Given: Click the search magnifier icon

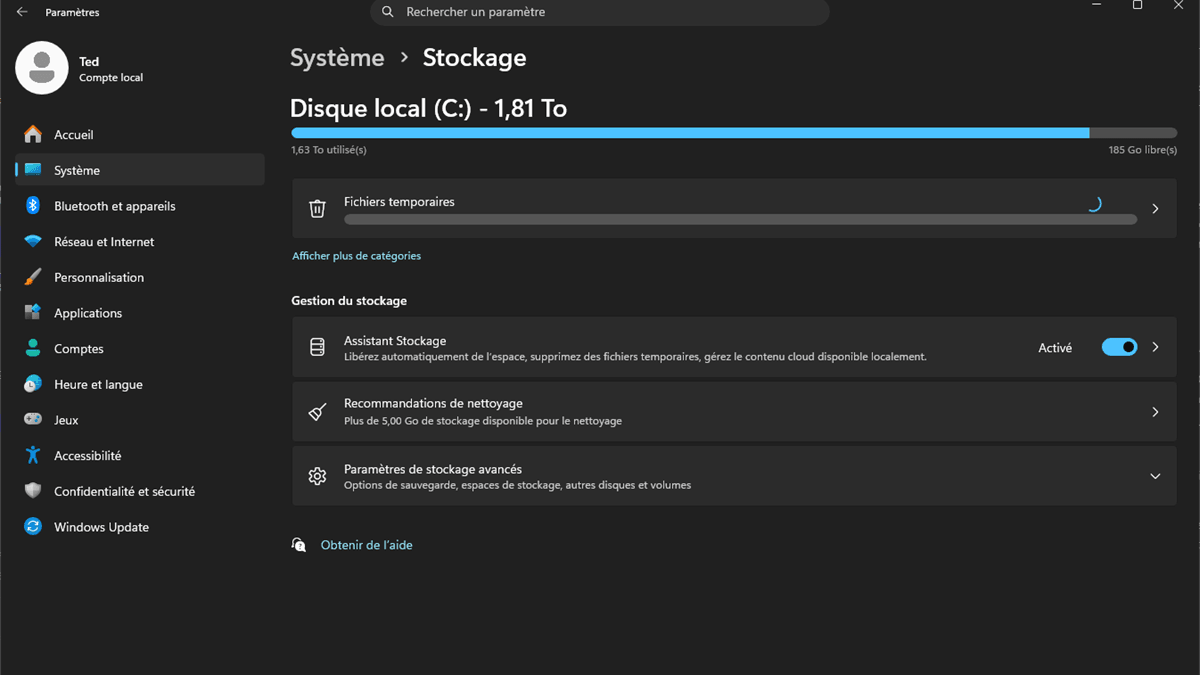Looking at the screenshot, I should pyautogui.click(x=387, y=12).
